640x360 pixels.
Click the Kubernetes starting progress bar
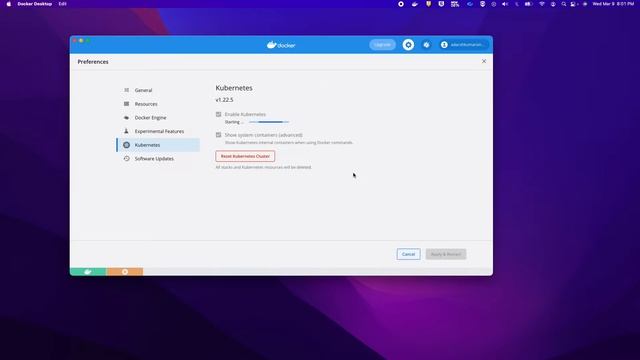(269, 122)
